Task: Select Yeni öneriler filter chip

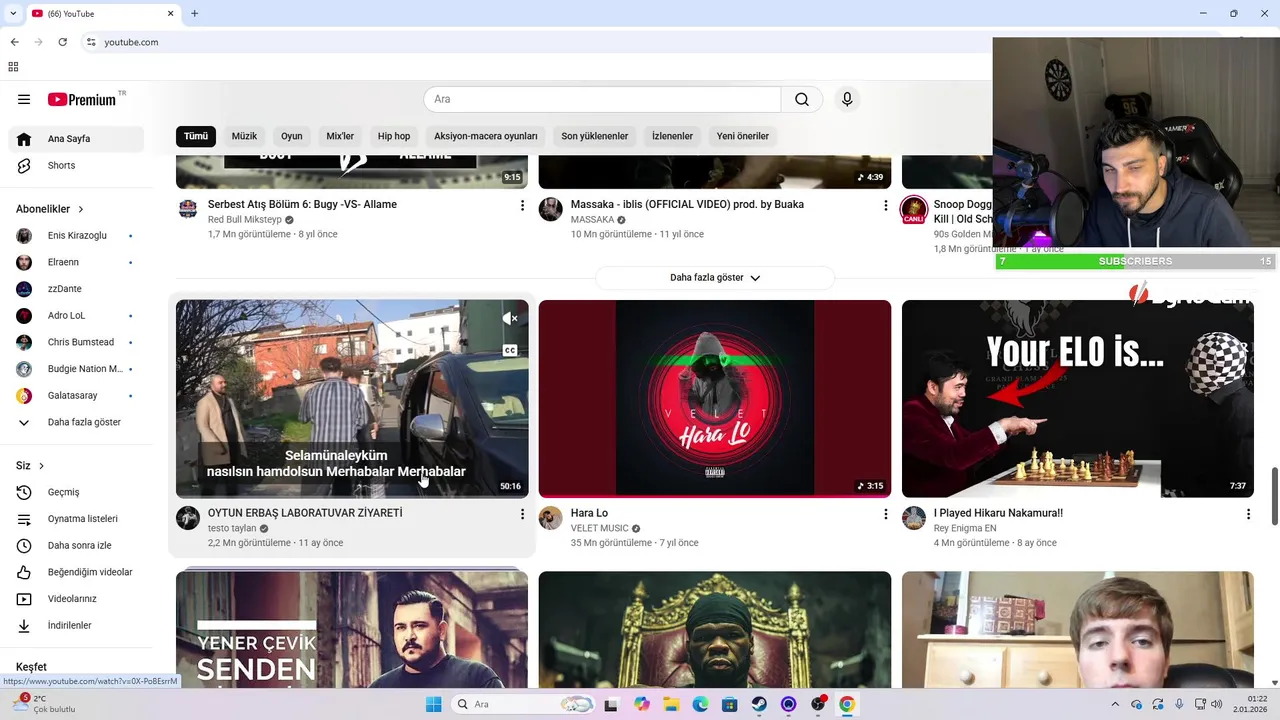Action: (x=743, y=136)
